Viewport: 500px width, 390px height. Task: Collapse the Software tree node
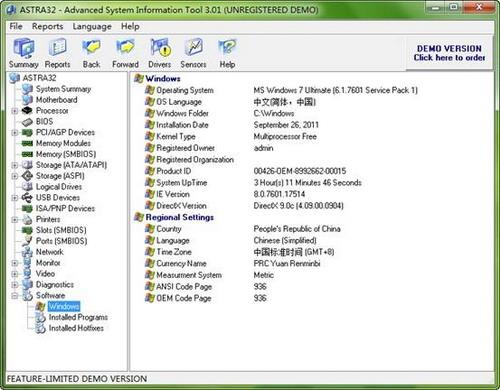coord(15,296)
